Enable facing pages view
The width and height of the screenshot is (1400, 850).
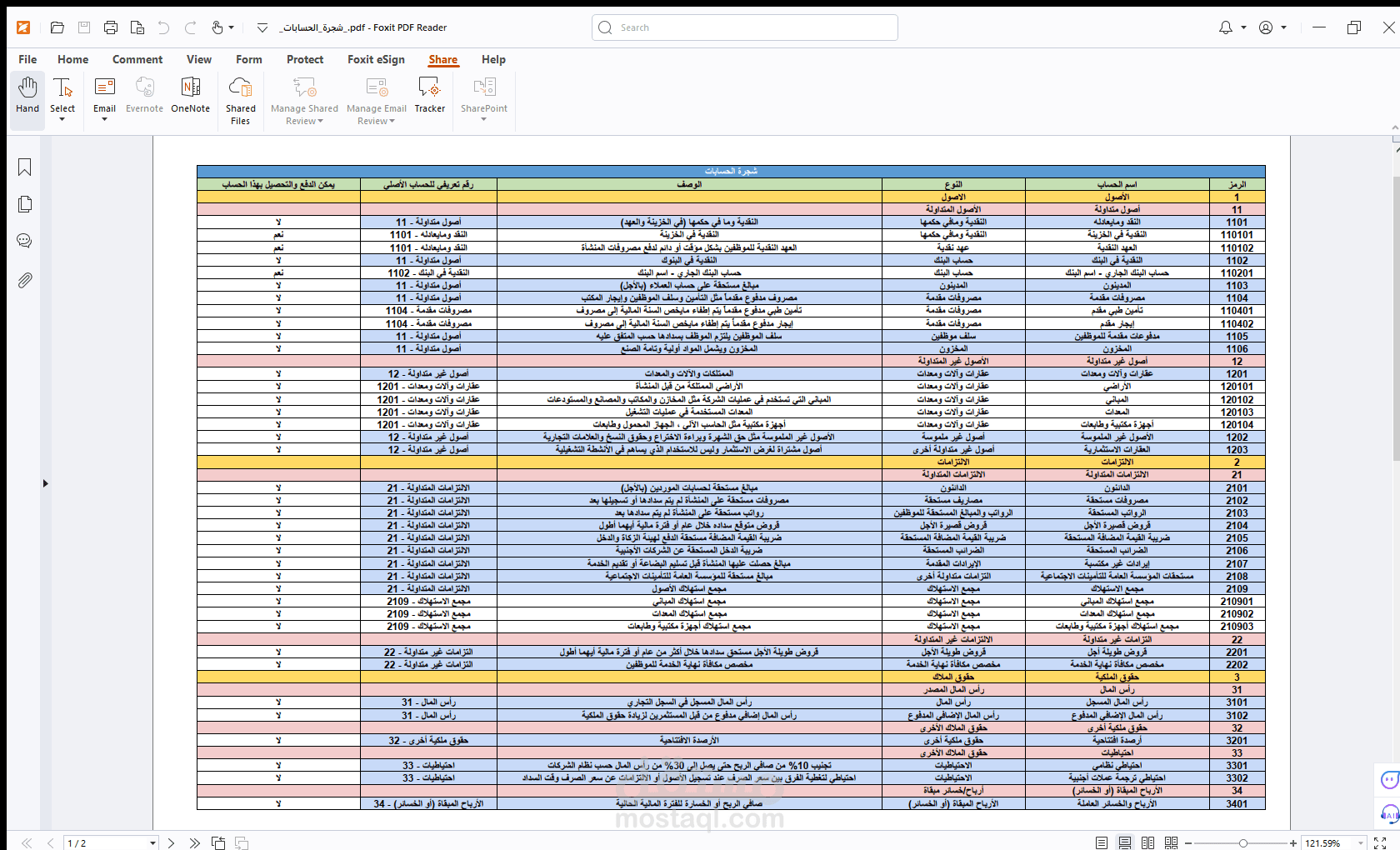click(1147, 843)
